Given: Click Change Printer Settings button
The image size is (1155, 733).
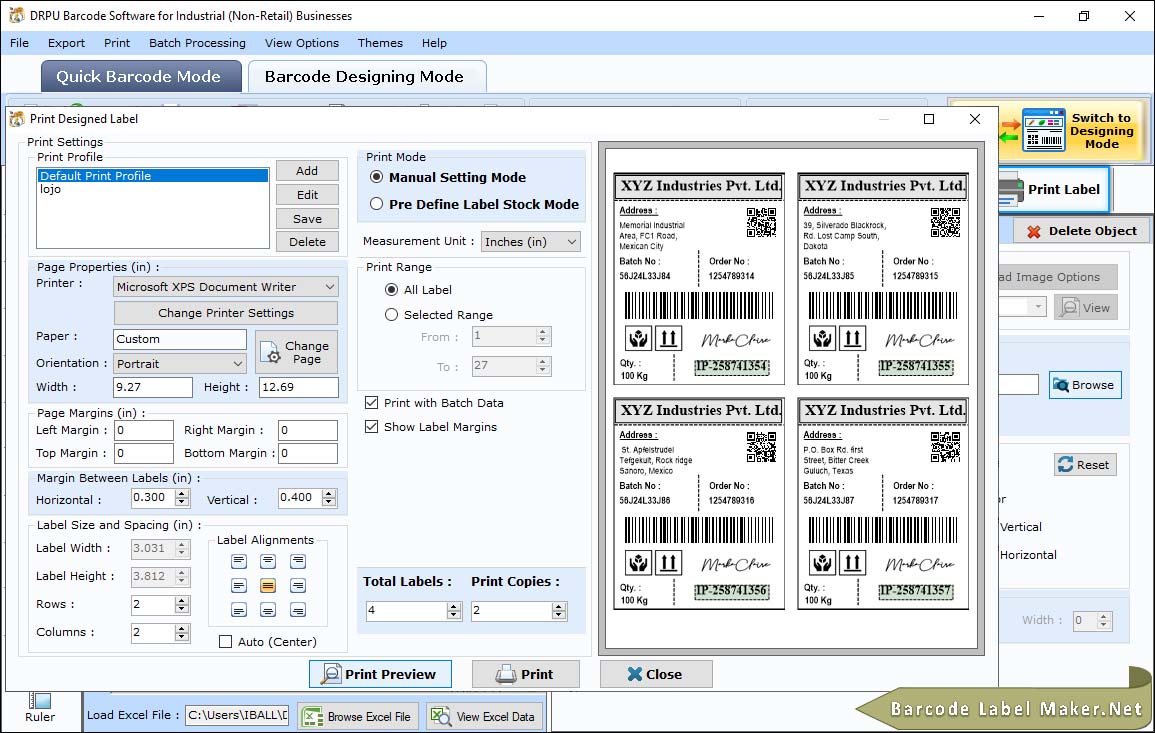Looking at the screenshot, I should [225, 313].
